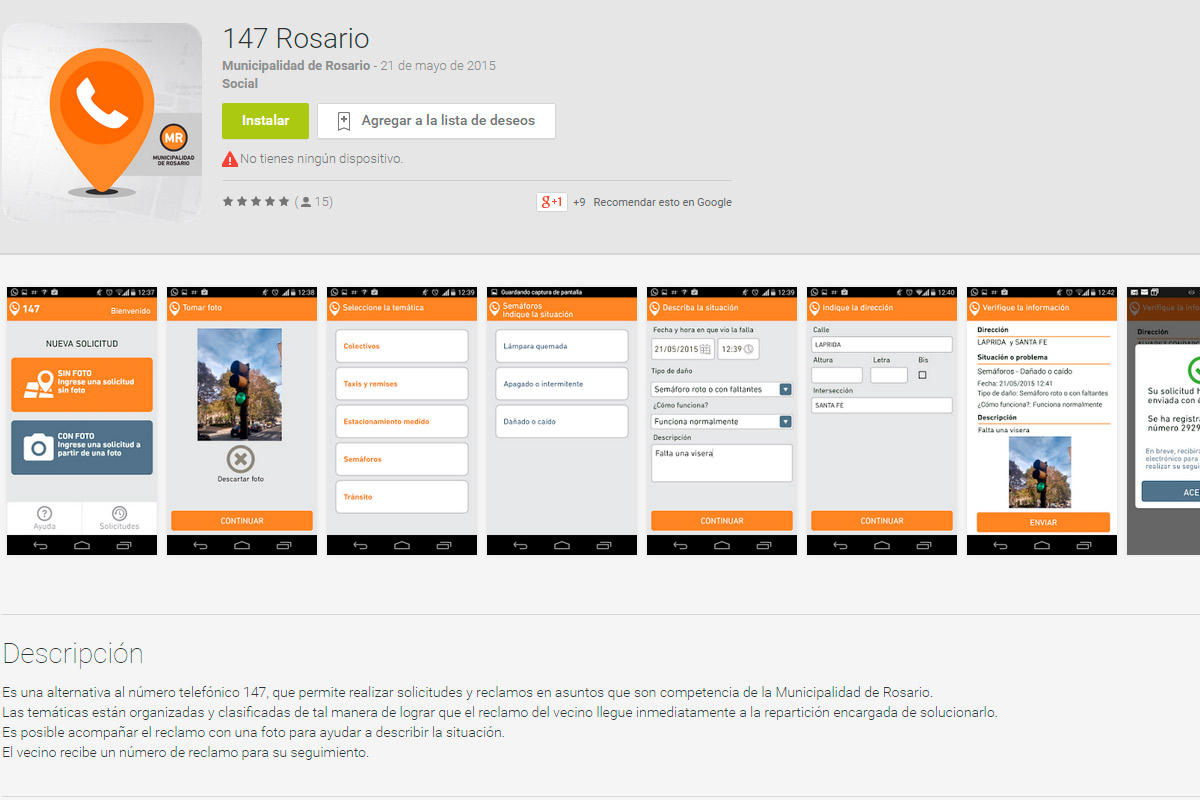Click the +9 recommendation count
This screenshot has width=1200, height=800.
coord(579,202)
